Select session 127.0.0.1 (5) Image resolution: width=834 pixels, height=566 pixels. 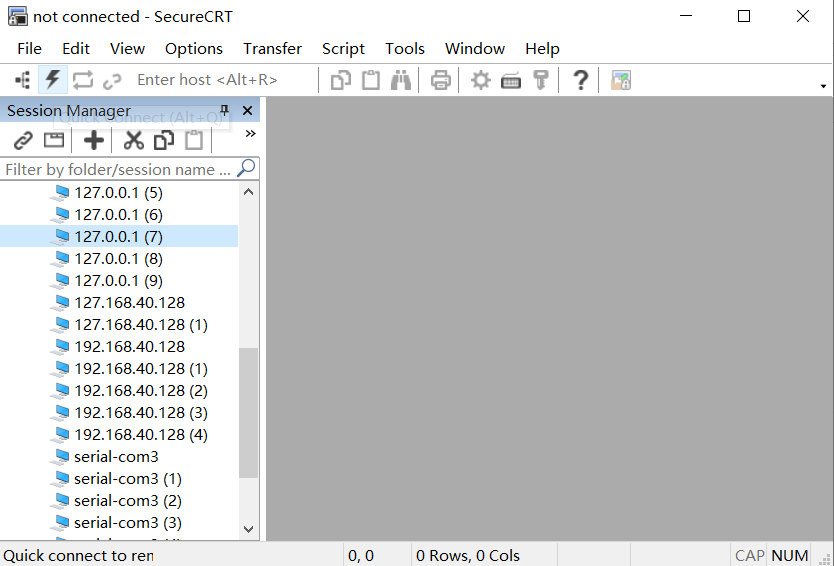pyautogui.click(x=119, y=193)
